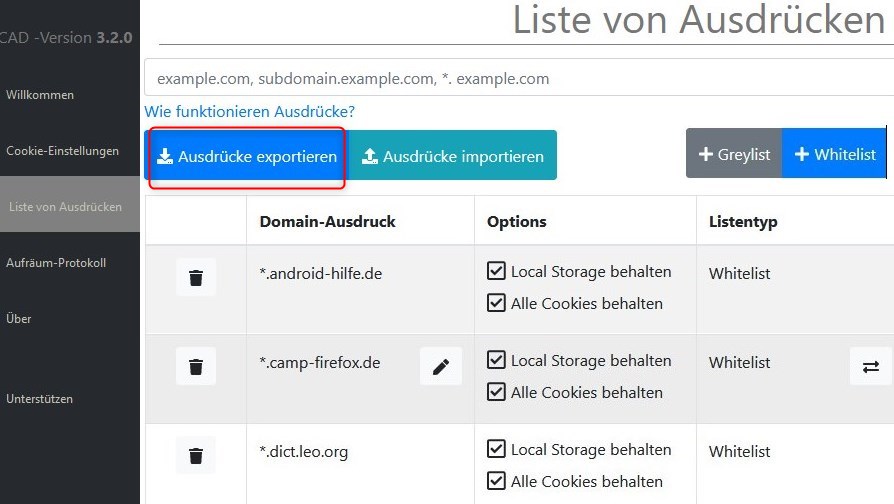Click the plus icon on Greylist button
The height and width of the screenshot is (504, 894).
705,155
